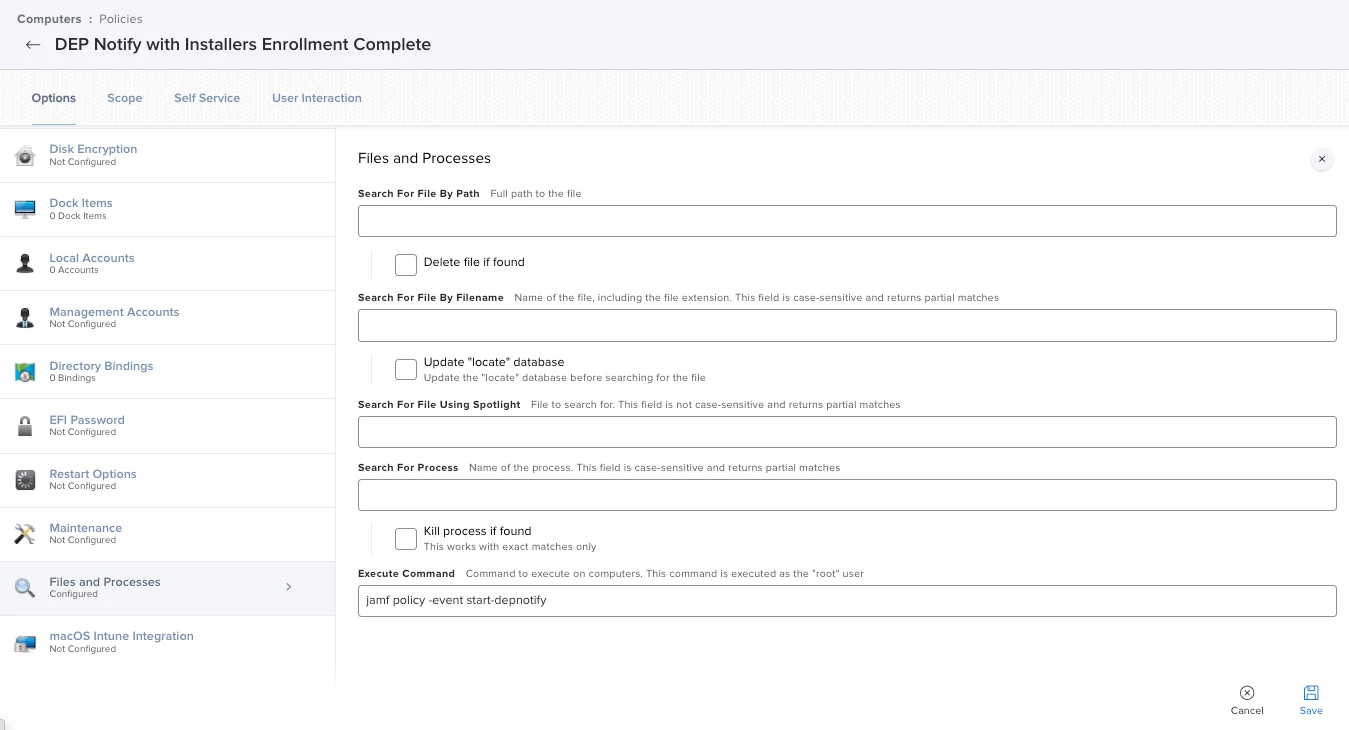Select the macOS Intune Integration label
The width and height of the screenshot is (1349, 730).
(121, 636)
